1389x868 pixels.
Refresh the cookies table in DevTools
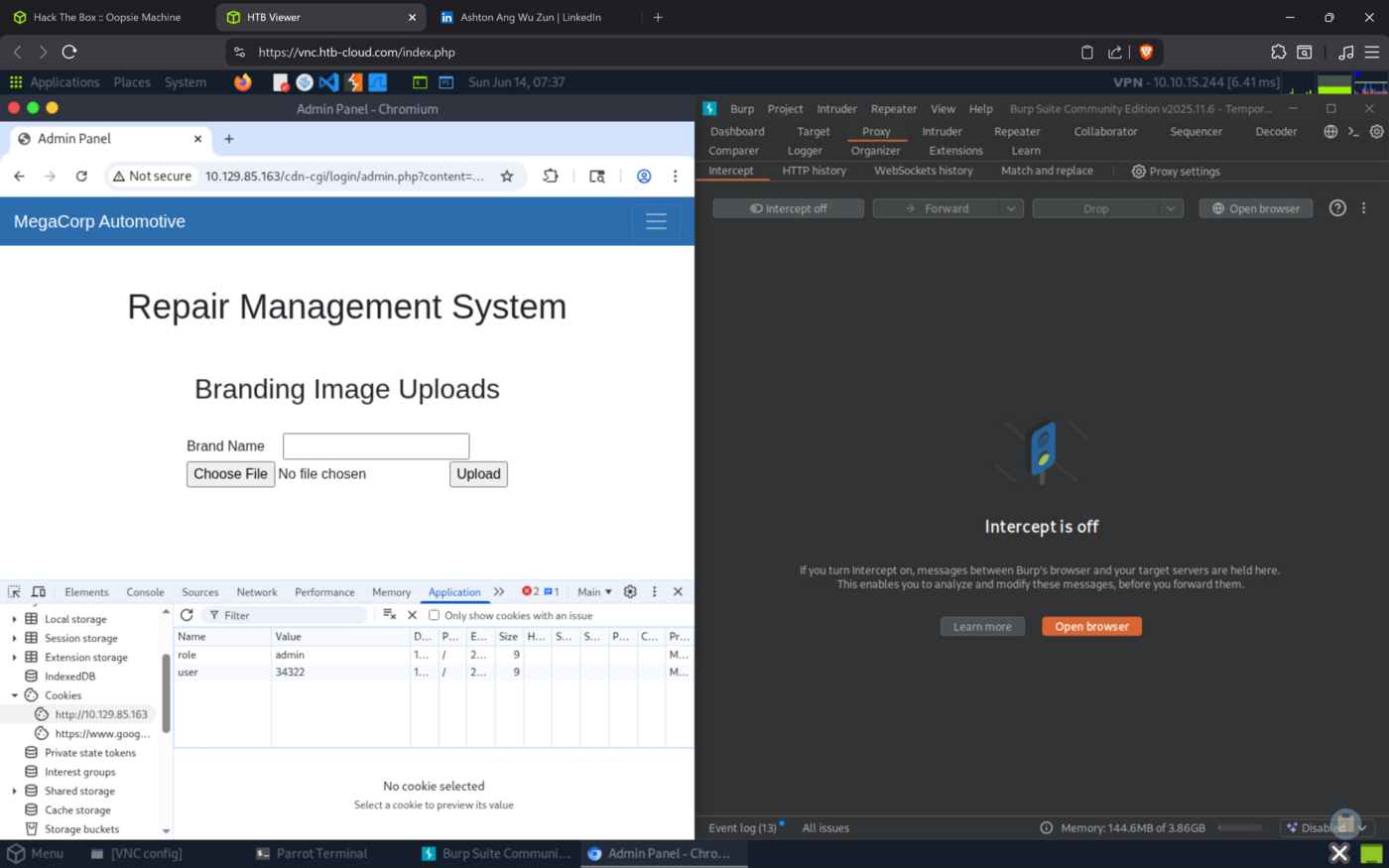[187, 615]
